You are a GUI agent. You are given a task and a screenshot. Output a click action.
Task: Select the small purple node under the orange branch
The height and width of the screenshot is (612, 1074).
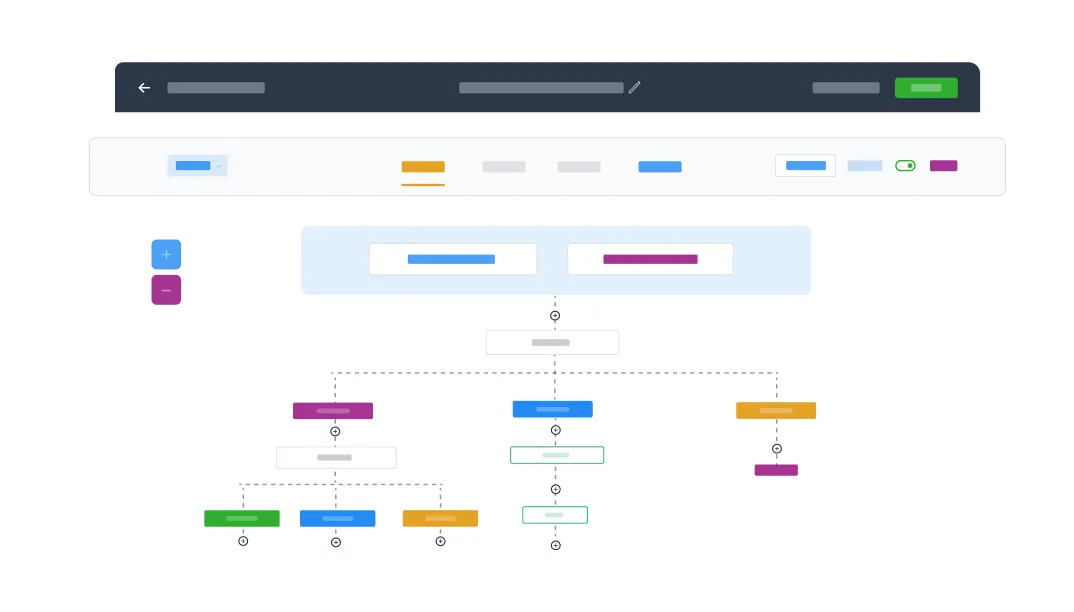776,470
